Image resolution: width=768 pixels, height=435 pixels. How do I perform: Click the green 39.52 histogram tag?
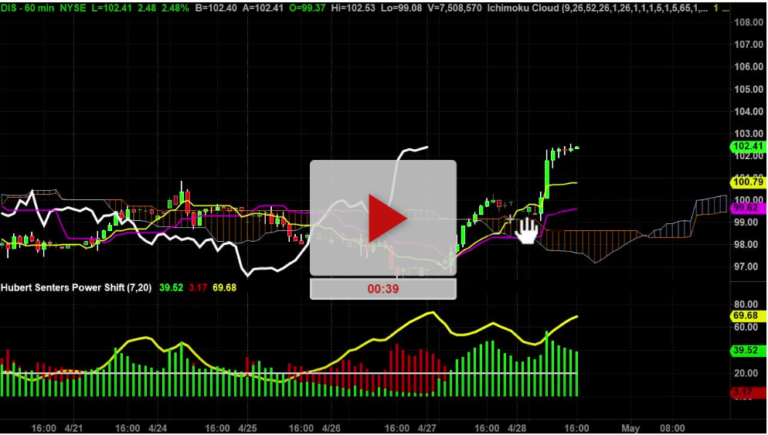[x=748, y=350]
